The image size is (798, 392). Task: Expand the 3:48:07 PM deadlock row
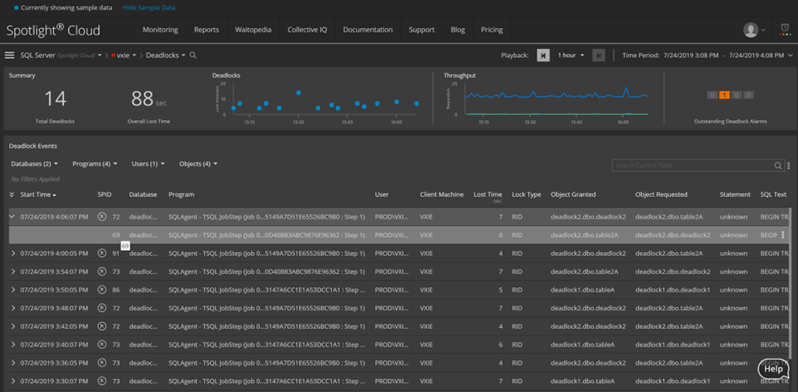click(x=13, y=308)
